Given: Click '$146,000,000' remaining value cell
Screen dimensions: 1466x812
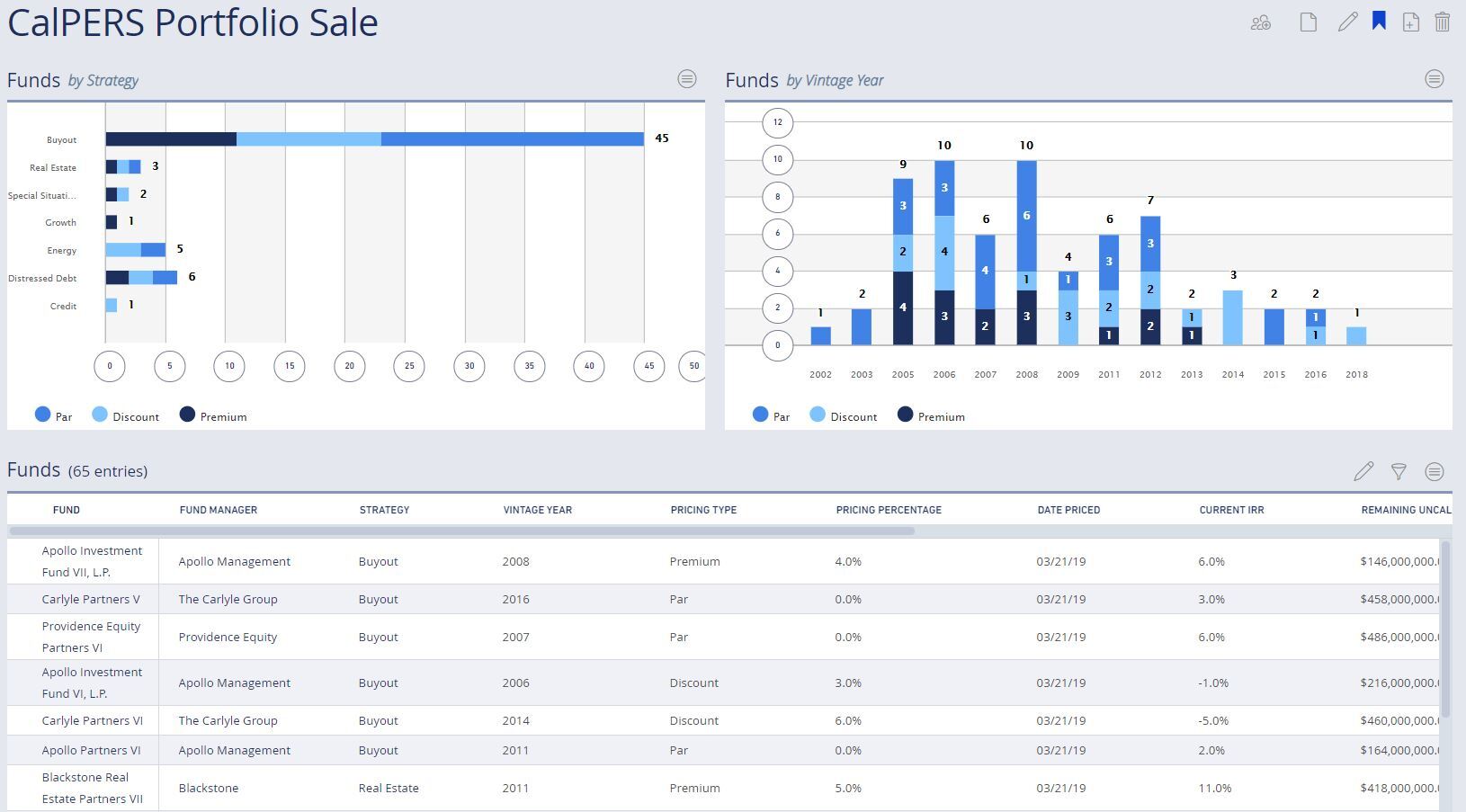Looking at the screenshot, I should (x=1400, y=561).
